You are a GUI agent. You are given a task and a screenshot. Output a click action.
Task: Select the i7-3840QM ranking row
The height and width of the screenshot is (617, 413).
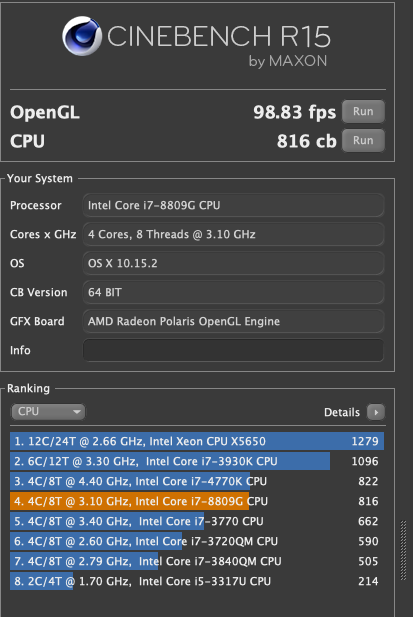pyautogui.click(x=197, y=562)
